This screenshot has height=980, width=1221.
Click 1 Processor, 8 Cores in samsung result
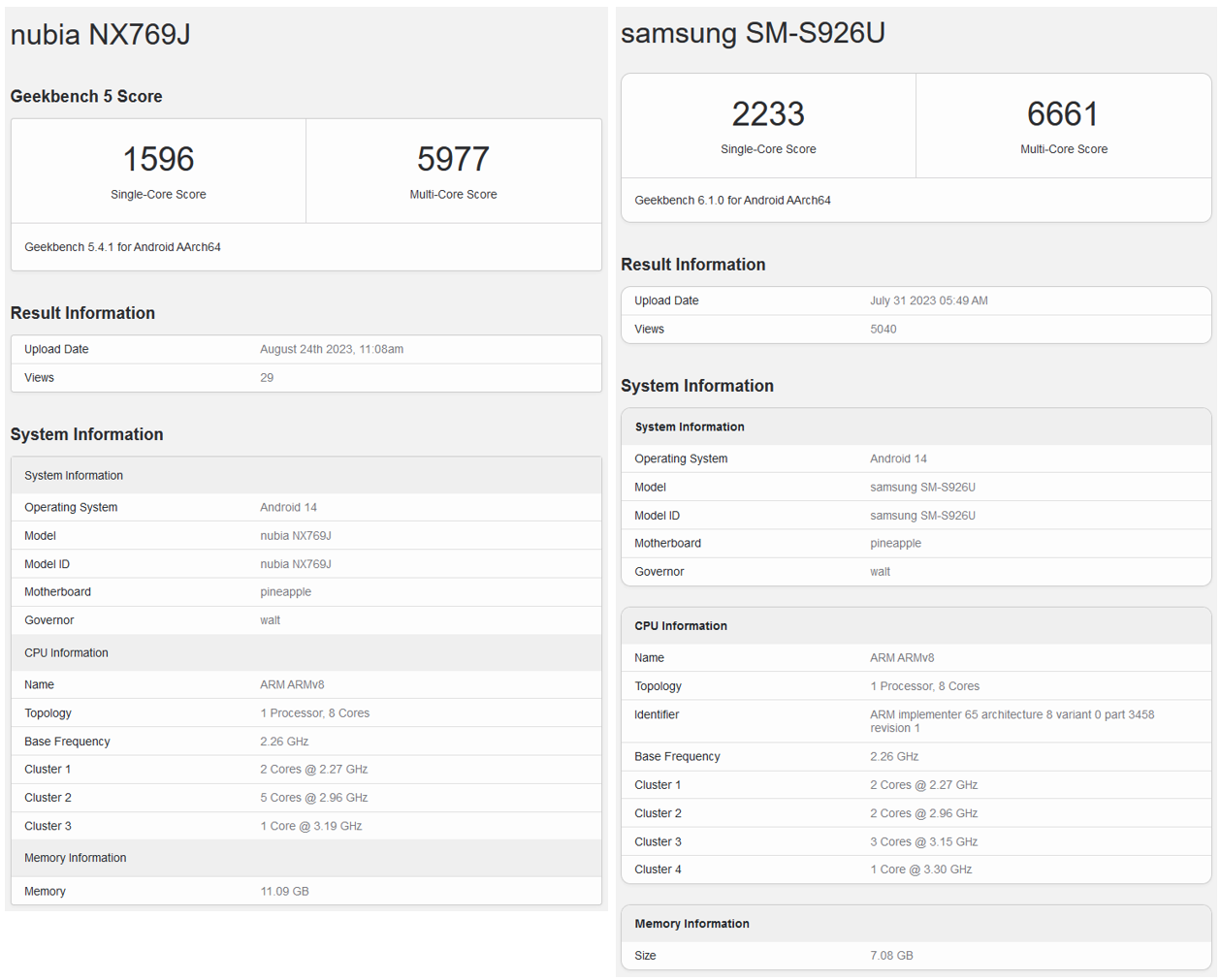(924, 686)
